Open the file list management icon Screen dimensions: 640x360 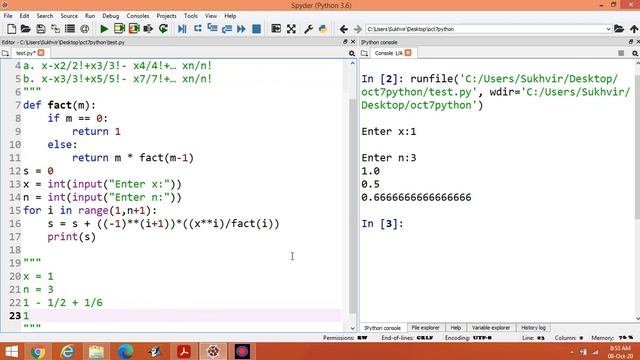70,29
